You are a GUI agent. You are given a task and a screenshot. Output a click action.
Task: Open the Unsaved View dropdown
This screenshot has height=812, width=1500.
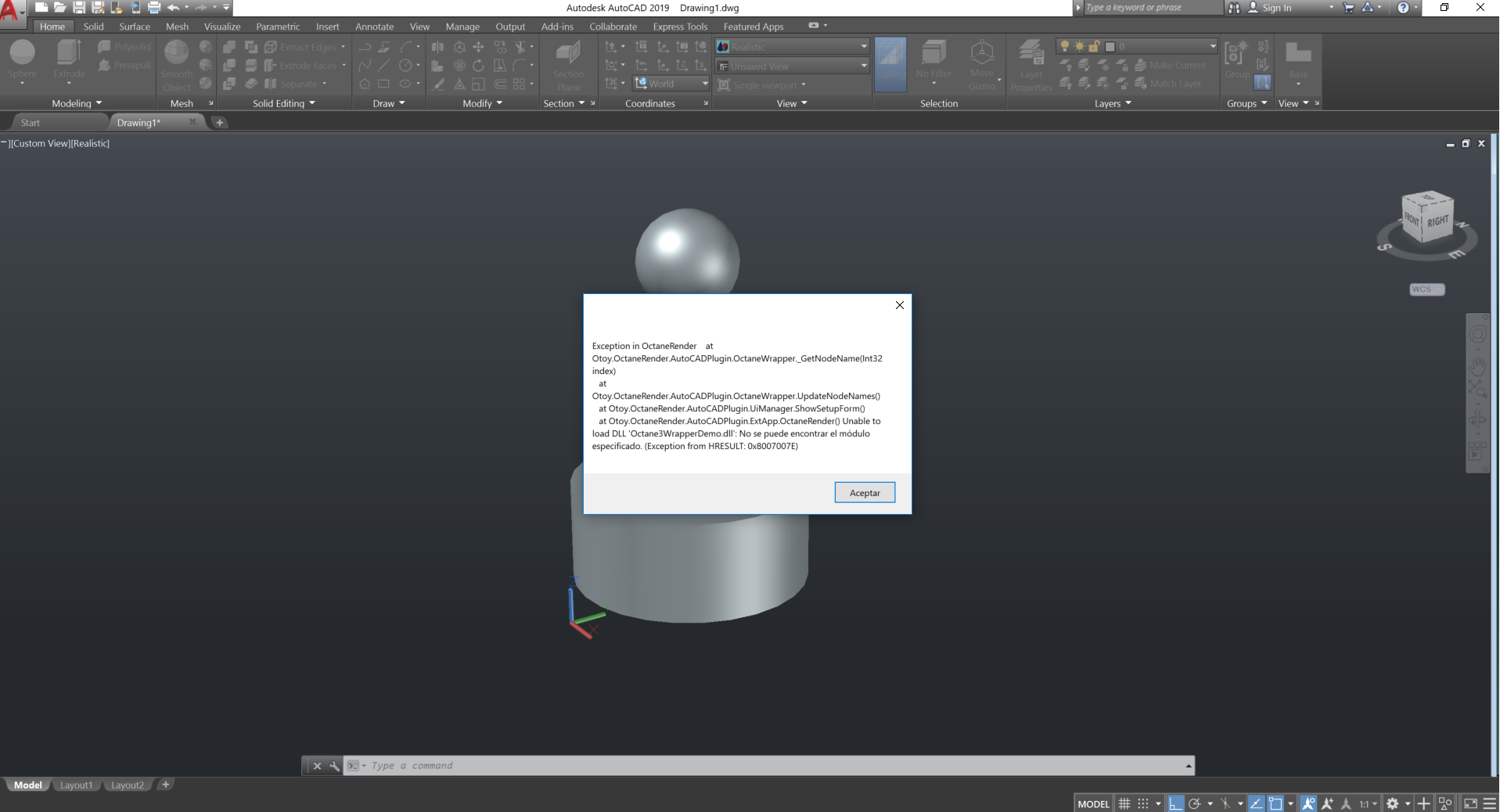pyautogui.click(x=793, y=66)
